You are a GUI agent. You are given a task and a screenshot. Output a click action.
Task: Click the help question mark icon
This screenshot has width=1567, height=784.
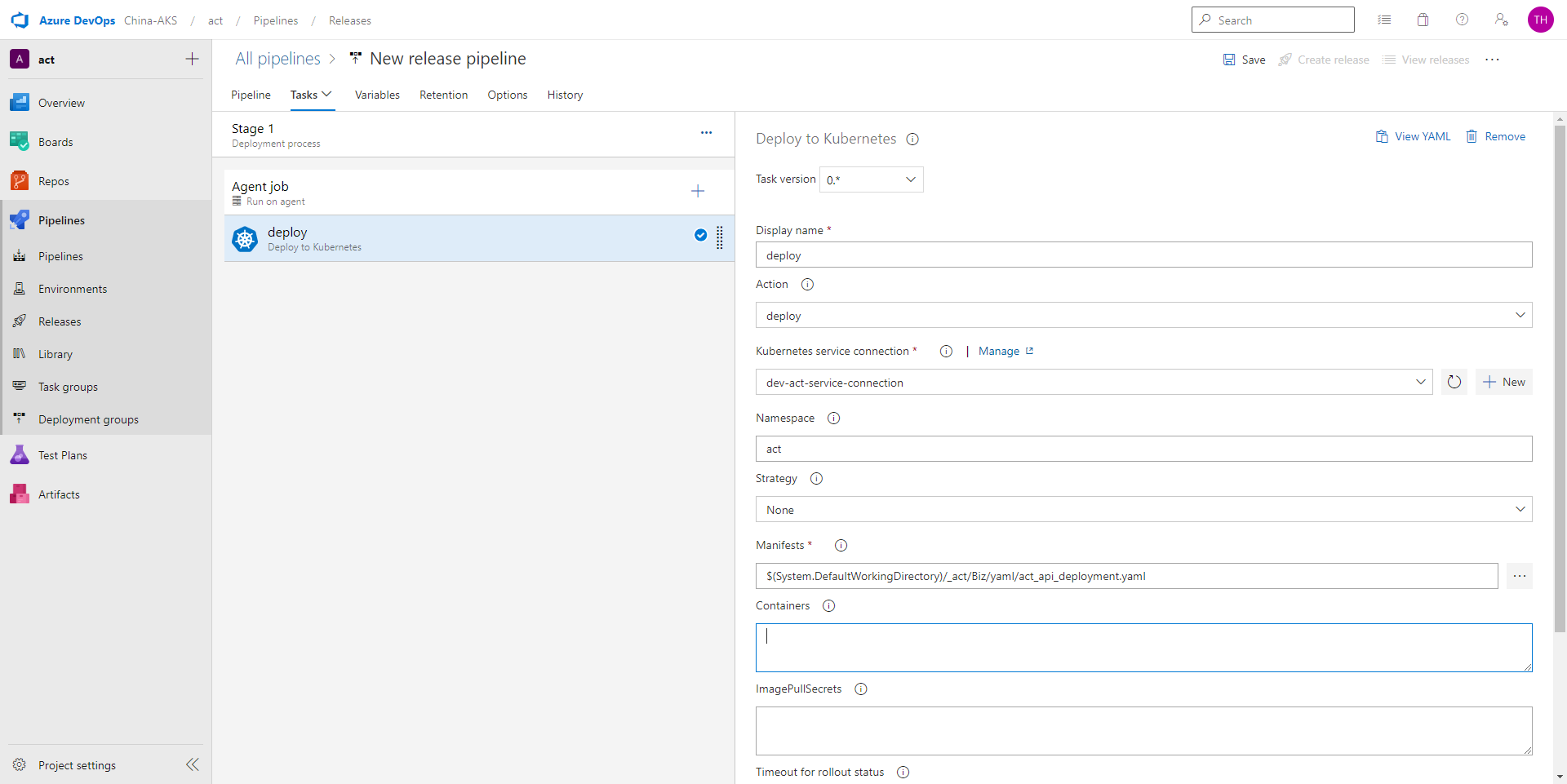coord(1462,20)
